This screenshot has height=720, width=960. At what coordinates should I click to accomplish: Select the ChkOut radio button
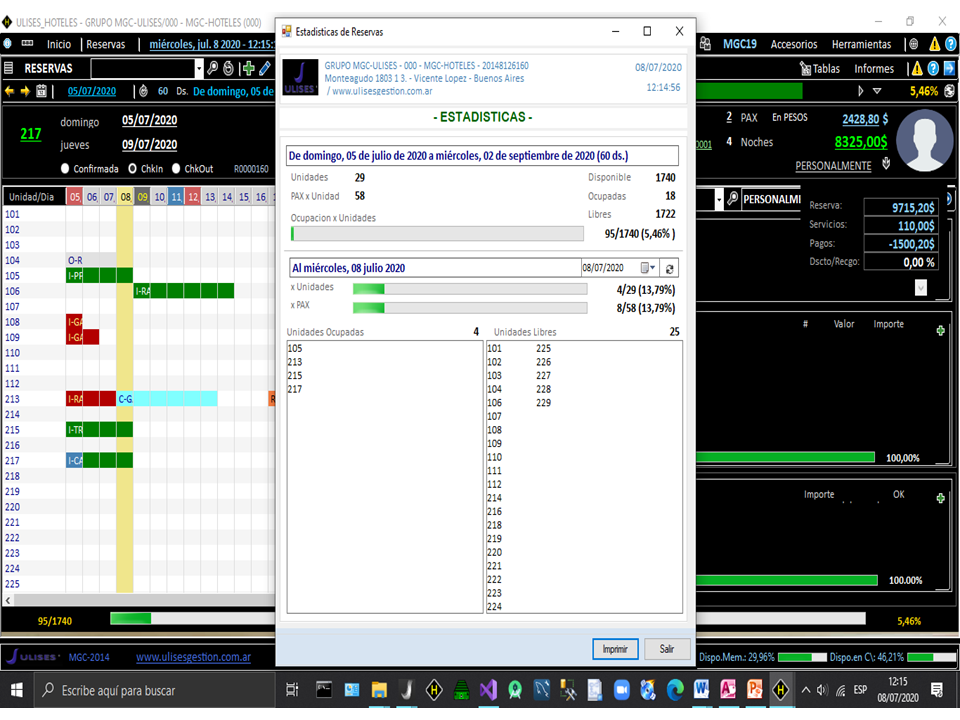[176, 168]
